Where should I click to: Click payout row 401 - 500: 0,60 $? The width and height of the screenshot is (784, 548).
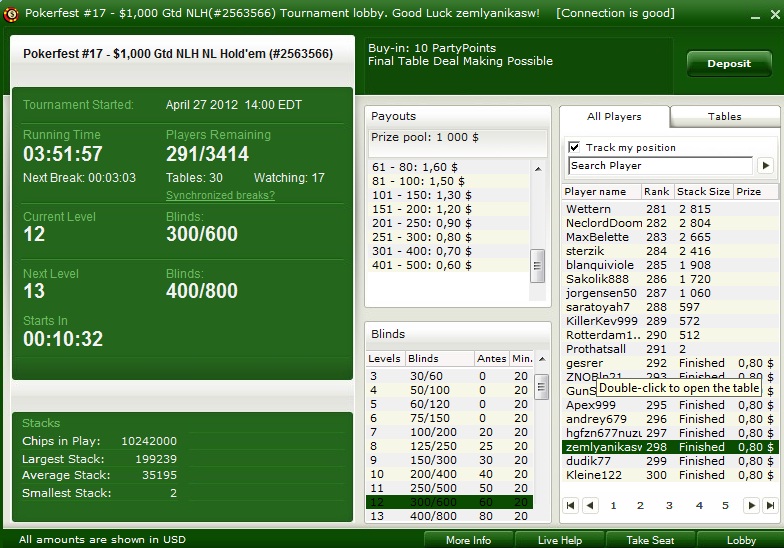(x=448, y=265)
